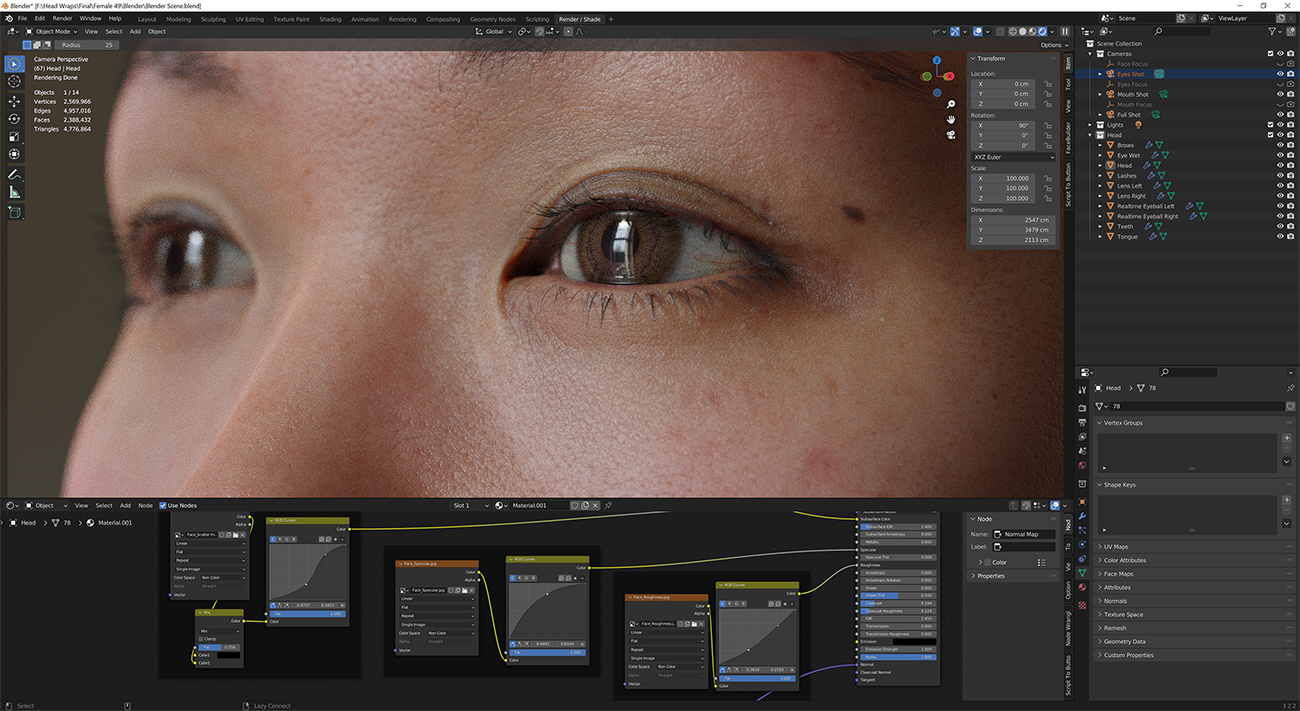This screenshot has width=1300, height=711.
Task: Open the XYZ Euler rotation order dropdown
Action: [1012, 157]
